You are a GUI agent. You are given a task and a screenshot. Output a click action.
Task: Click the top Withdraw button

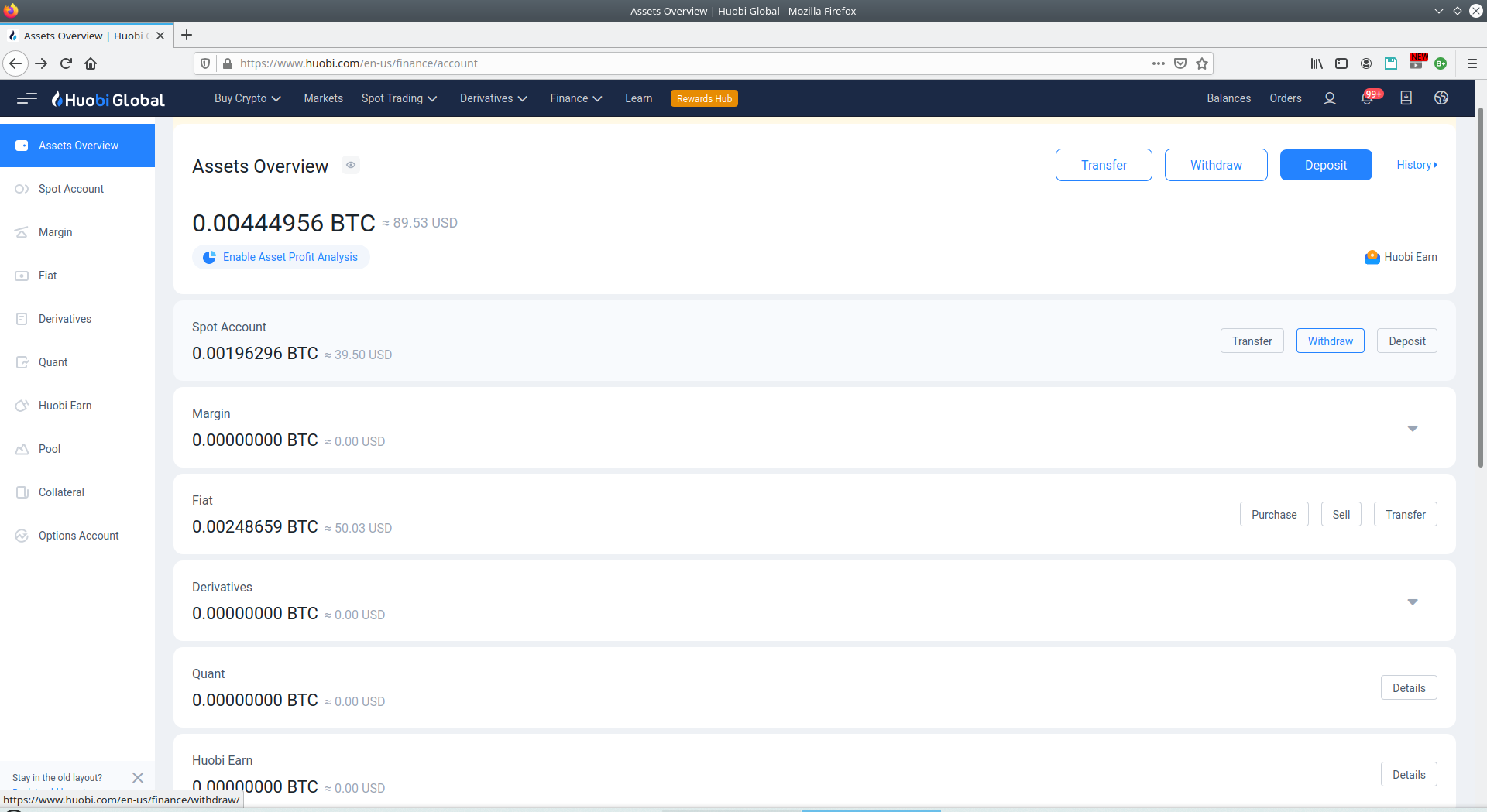[1216, 165]
